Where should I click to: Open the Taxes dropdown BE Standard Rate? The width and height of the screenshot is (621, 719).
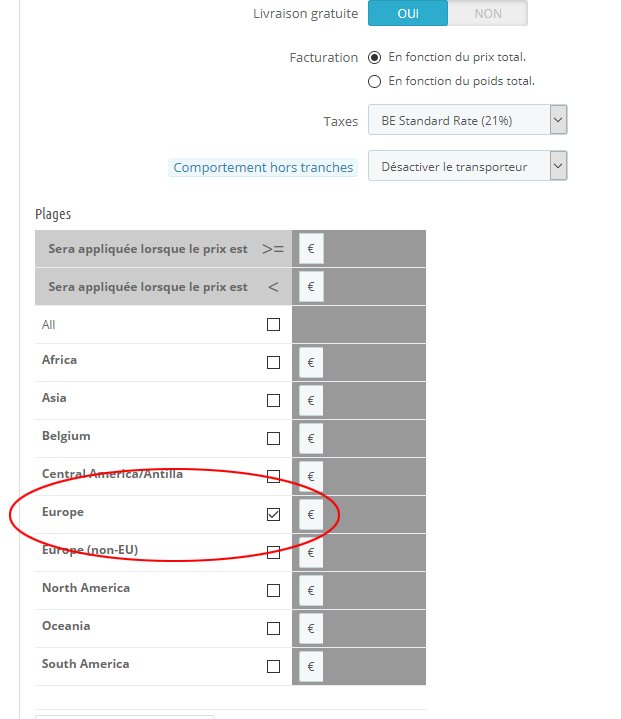(x=467, y=120)
